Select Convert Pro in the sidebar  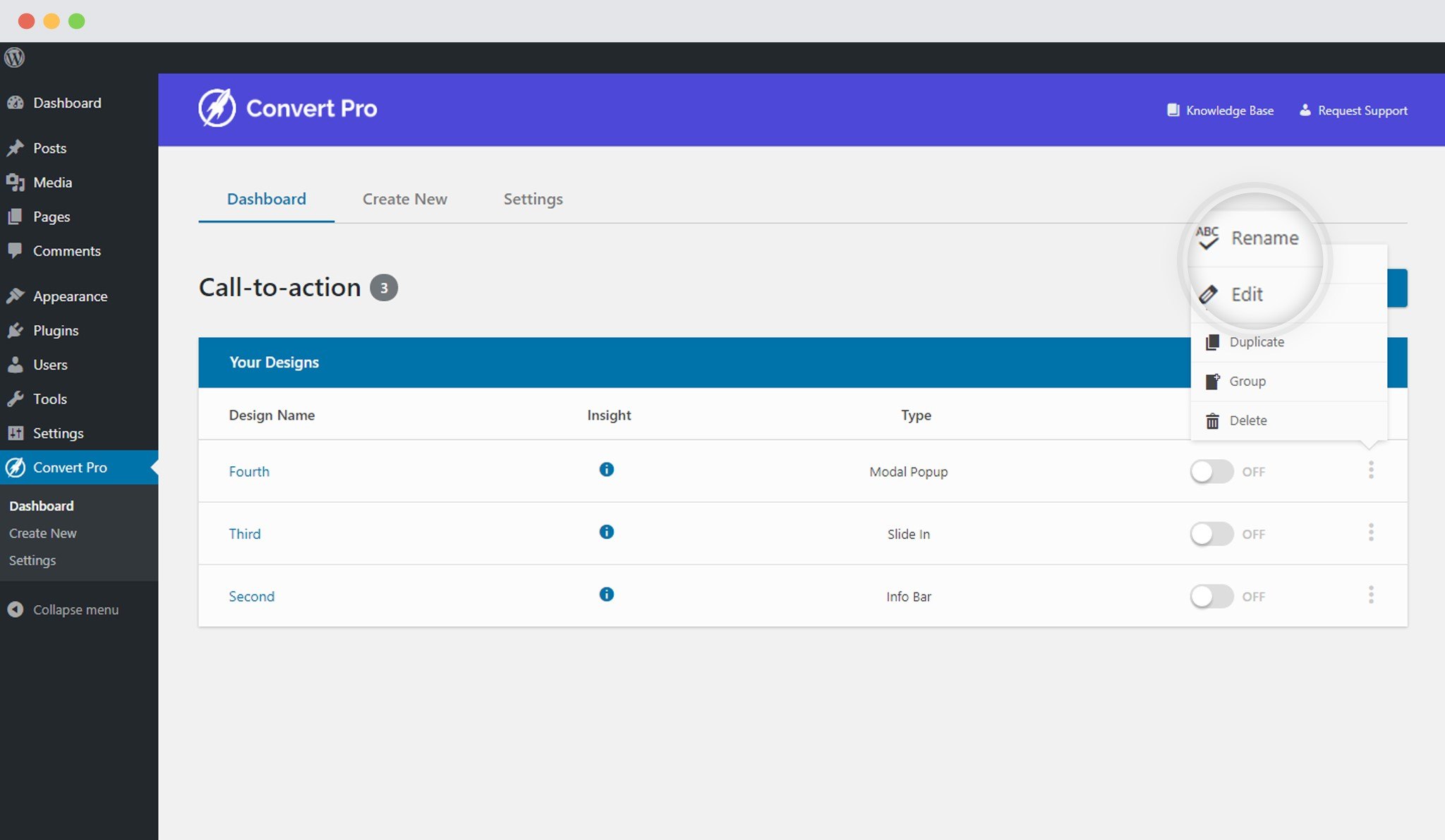(x=79, y=467)
